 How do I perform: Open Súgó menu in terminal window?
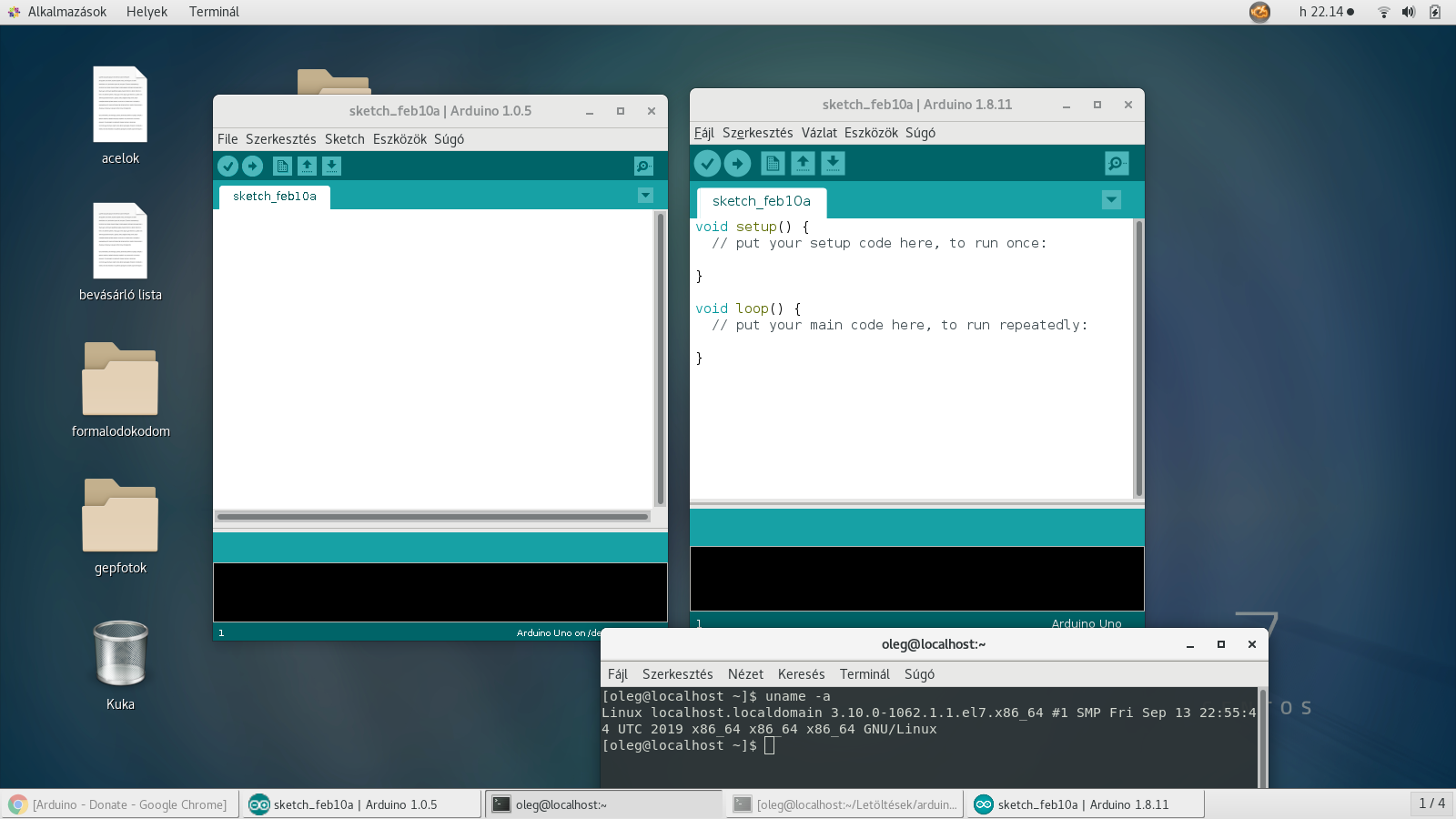tap(919, 674)
